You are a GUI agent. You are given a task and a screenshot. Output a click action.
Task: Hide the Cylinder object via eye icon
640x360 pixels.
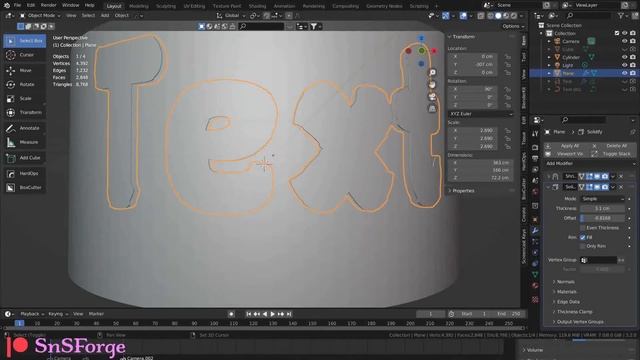[624, 57]
